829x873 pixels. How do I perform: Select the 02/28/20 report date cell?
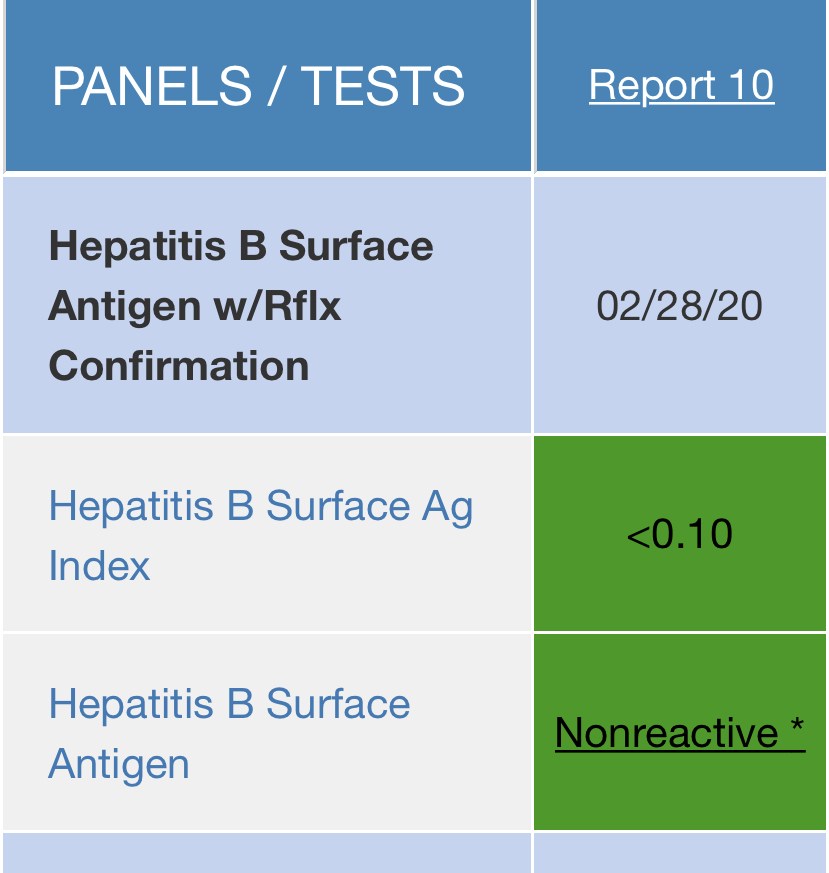click(680, 306)
